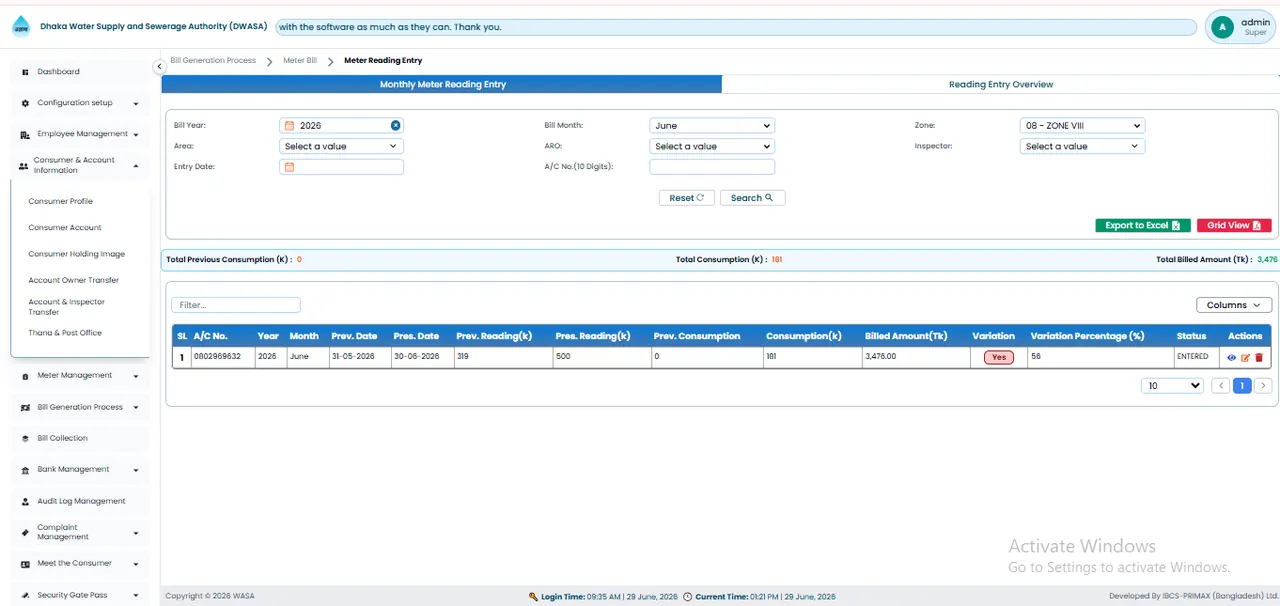Click the admin avatar icon
The height and width of the screenshot is (606, 1280).
[1221, 27]
